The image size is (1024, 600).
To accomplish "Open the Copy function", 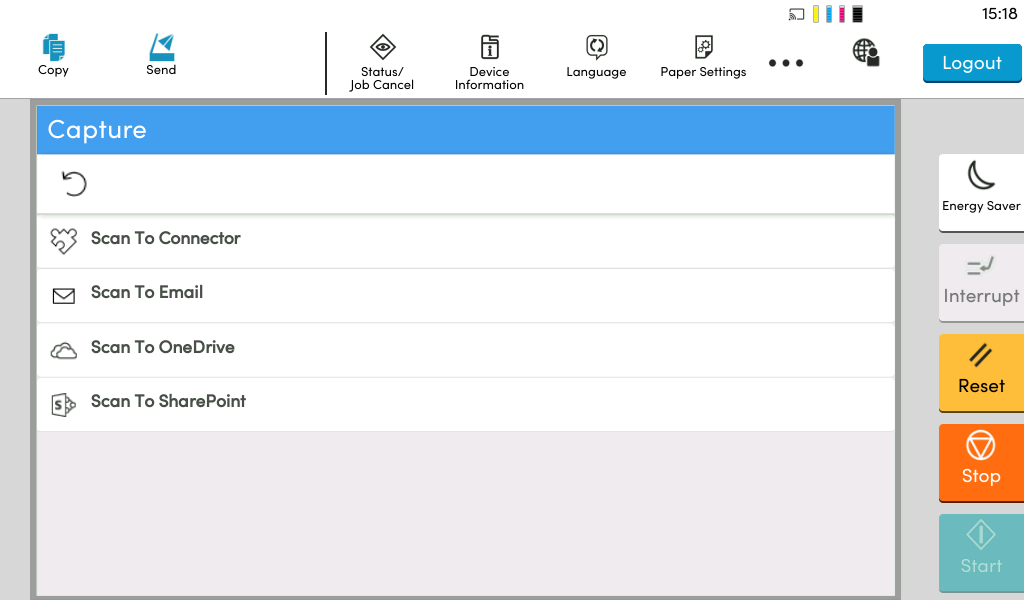I will pos(53,55).
